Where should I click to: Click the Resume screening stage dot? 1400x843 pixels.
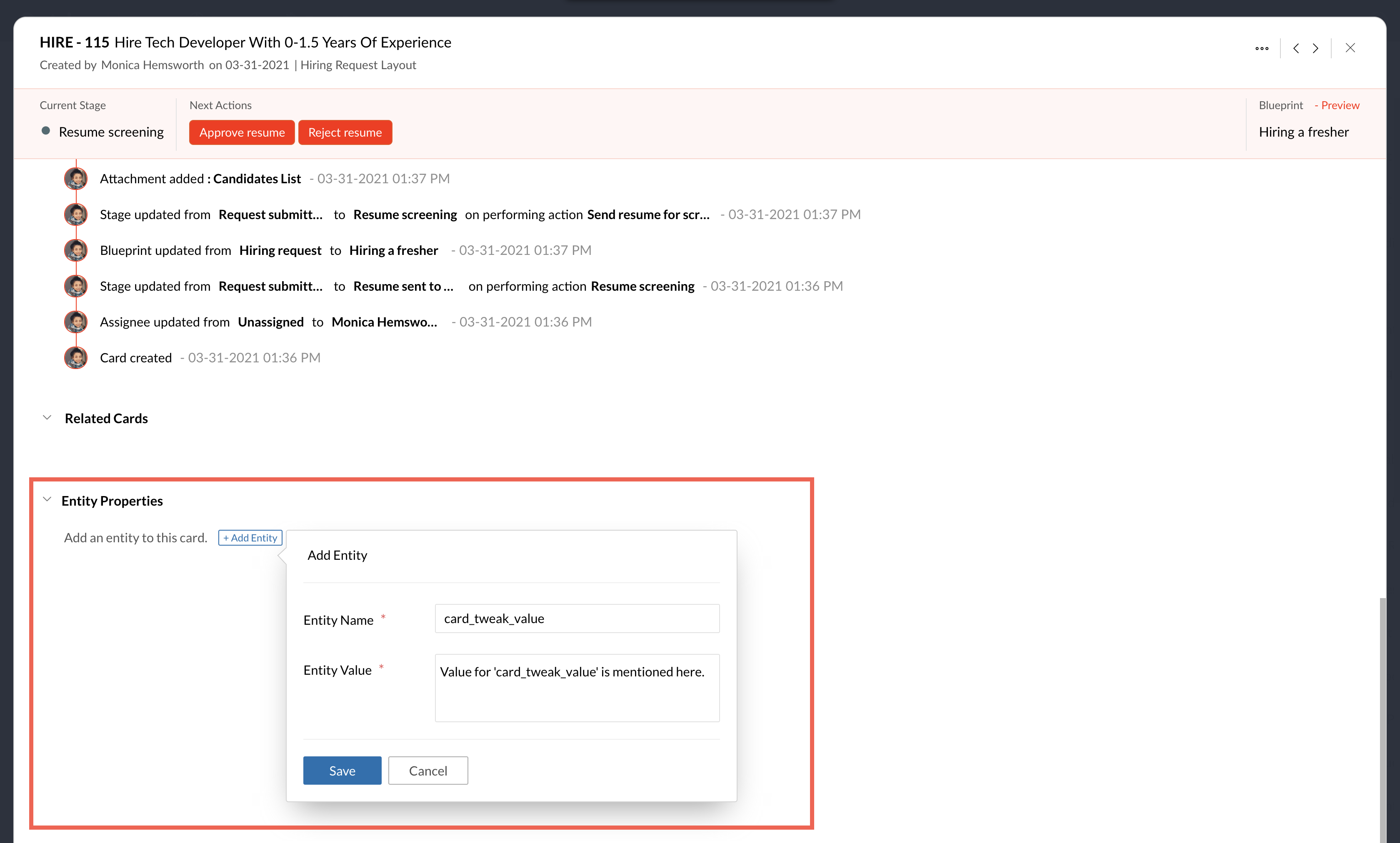pos(46,131)
